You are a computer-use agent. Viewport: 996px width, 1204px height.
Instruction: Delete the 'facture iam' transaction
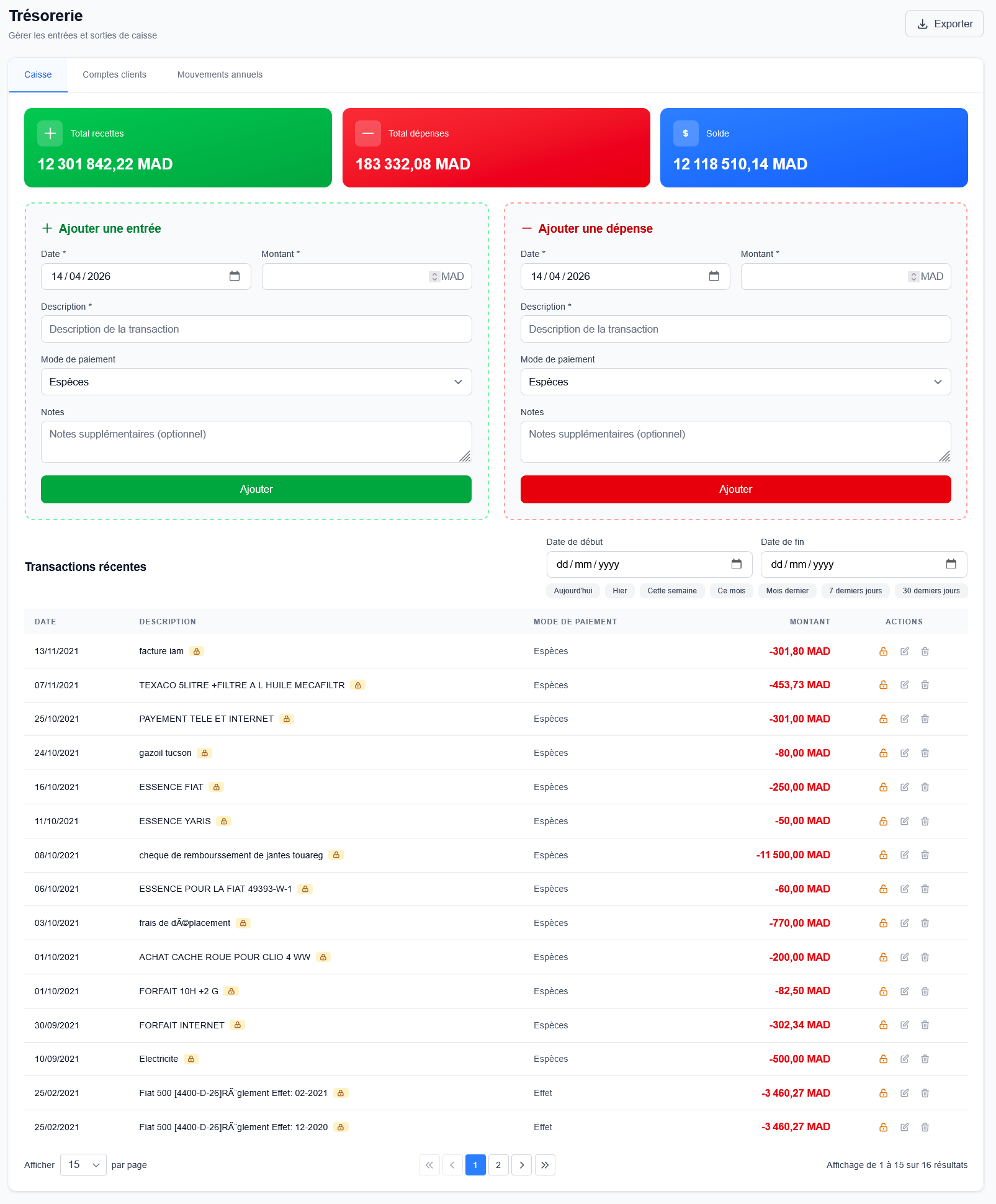(x=925, y=651)
